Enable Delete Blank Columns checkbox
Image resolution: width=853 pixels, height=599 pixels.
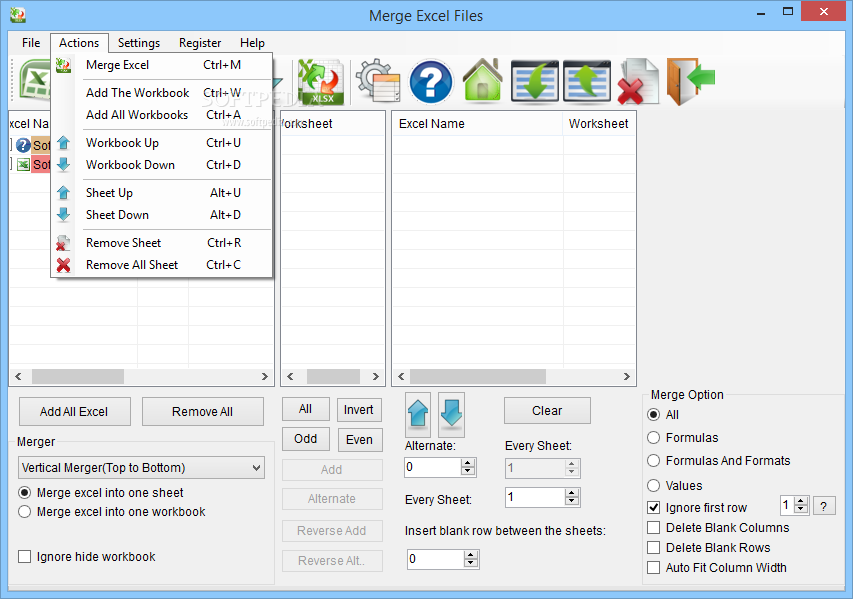point(654,528)
